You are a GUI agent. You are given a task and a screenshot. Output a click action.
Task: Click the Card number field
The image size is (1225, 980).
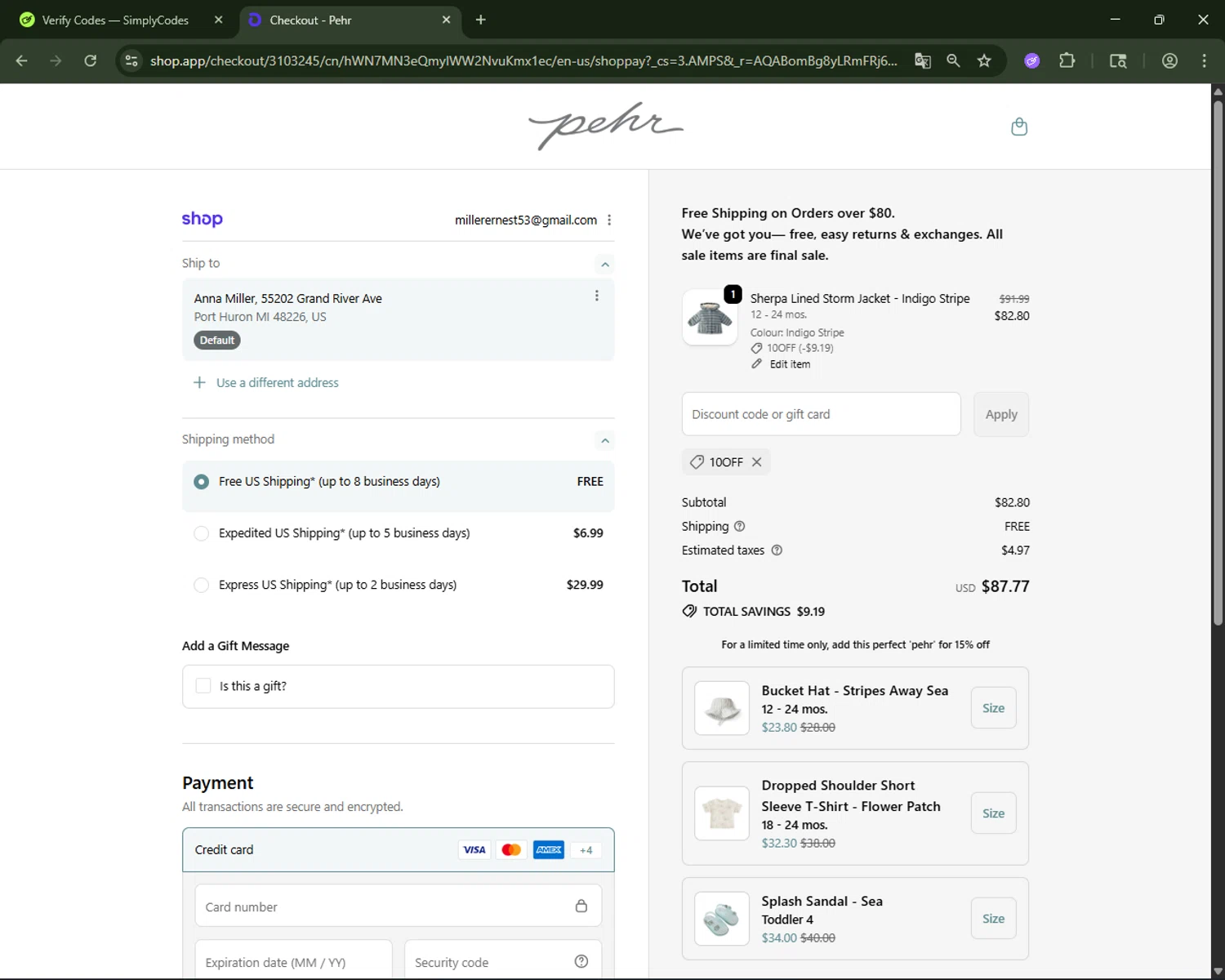398,906
